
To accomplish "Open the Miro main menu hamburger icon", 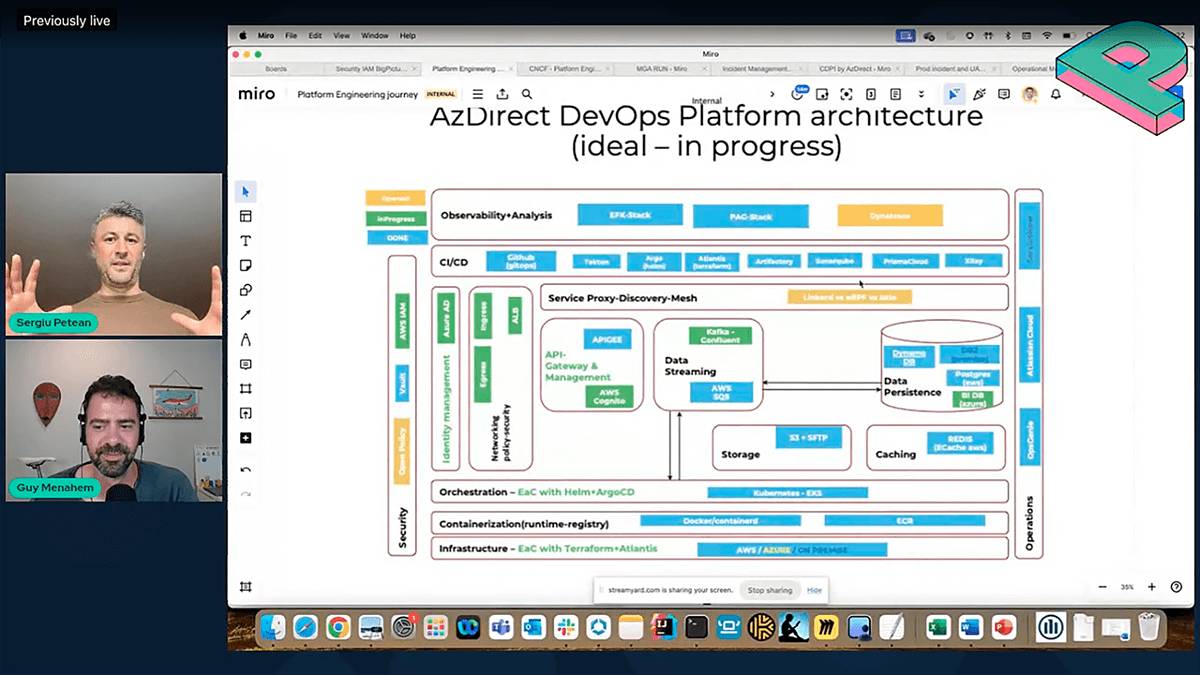I will point(478,94).
